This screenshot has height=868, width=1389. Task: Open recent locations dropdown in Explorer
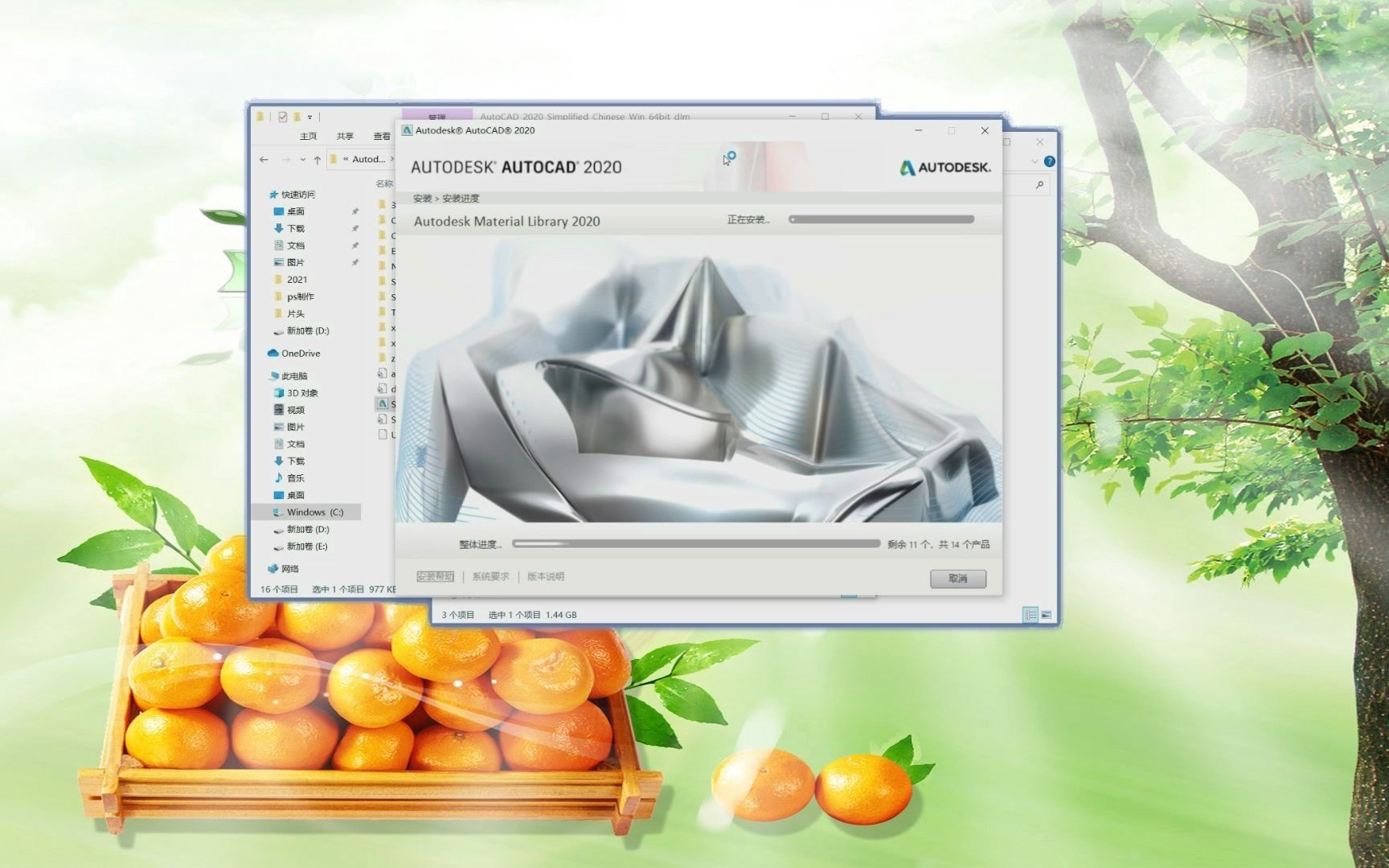coord(302,159)
